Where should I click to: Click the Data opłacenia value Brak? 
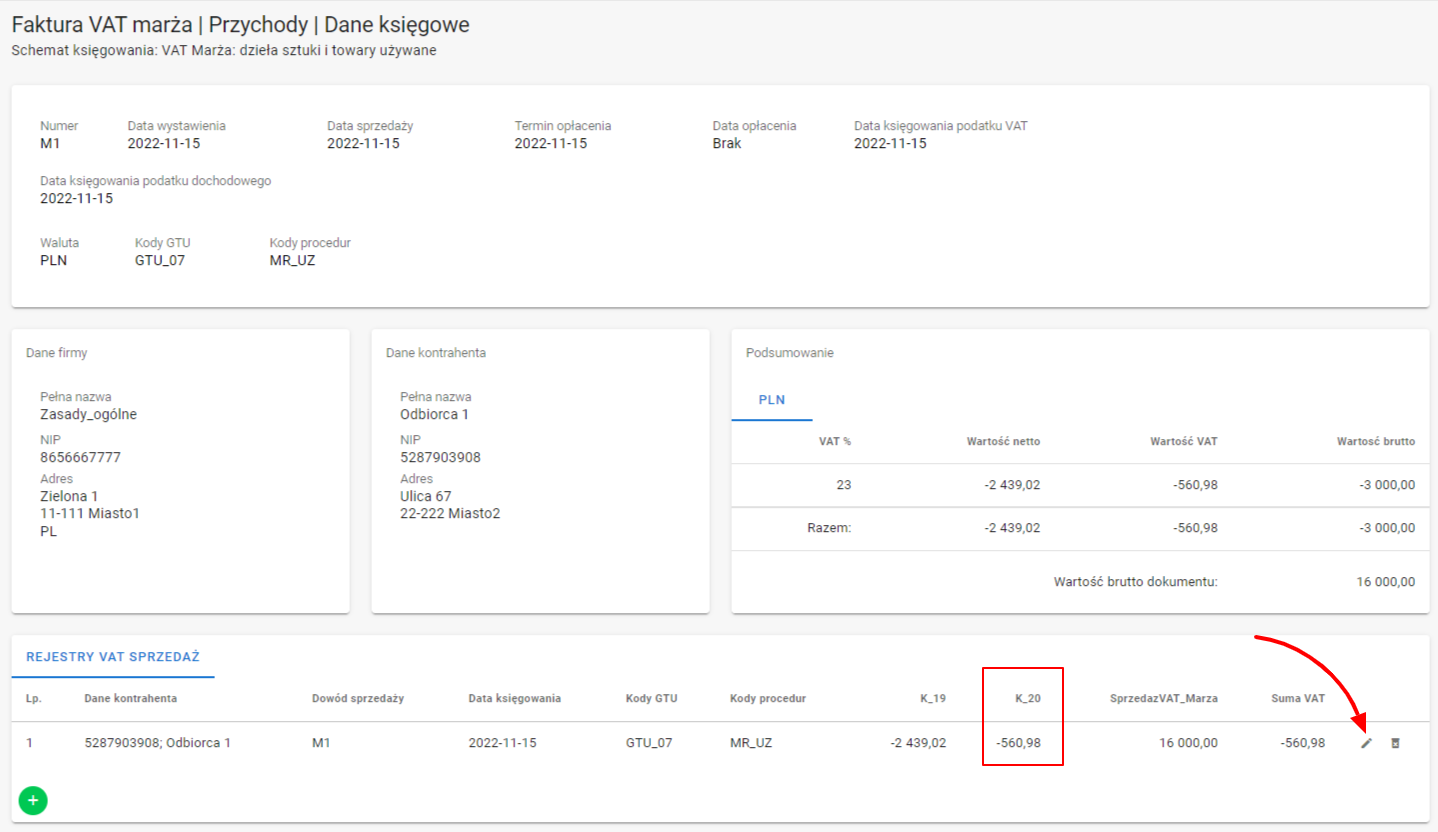click(x=727, y=144)
